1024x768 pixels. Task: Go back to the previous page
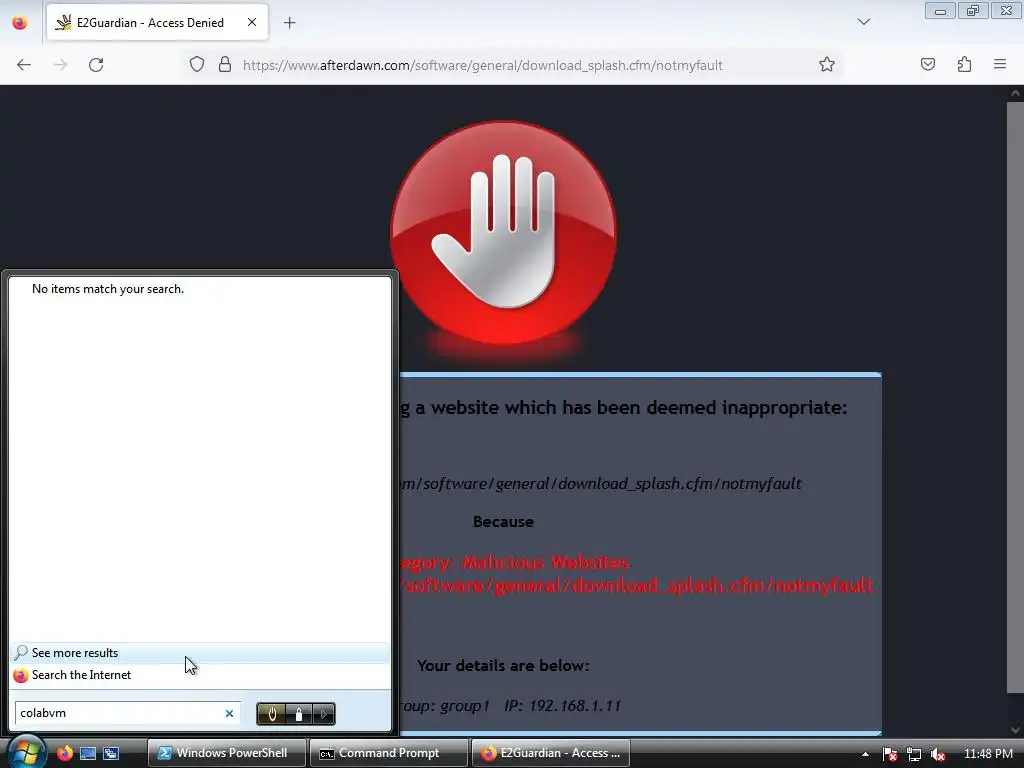[x=24, y=65]
